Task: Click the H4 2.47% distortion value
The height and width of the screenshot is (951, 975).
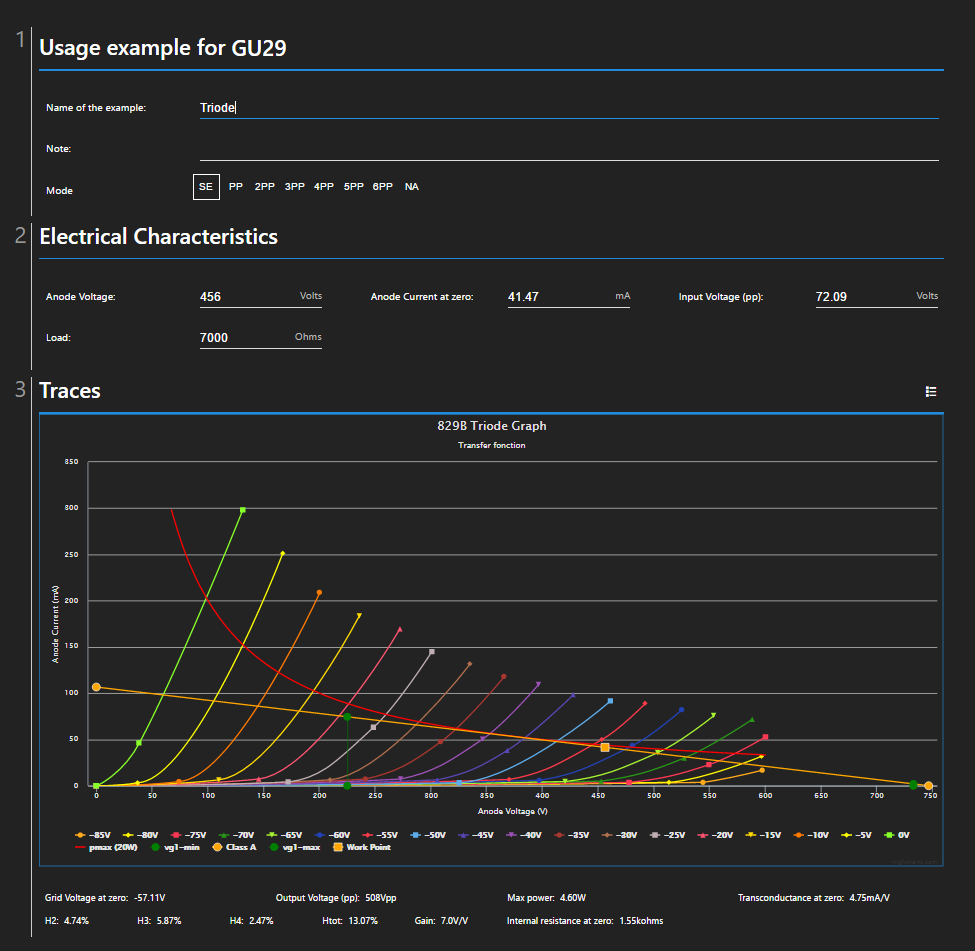Action: (x=252, y=921)
